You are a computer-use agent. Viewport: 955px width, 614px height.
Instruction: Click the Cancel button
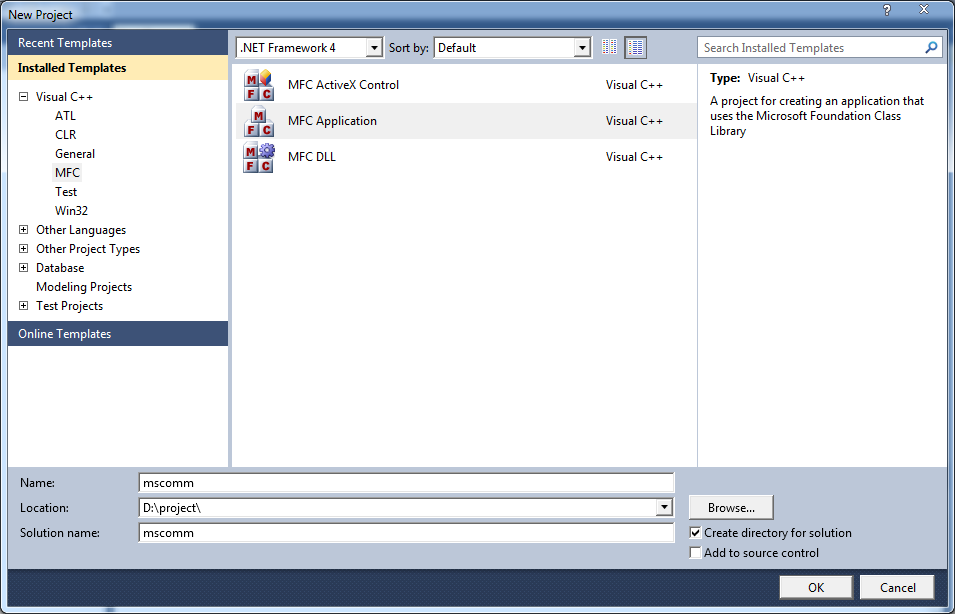point(897,587)
